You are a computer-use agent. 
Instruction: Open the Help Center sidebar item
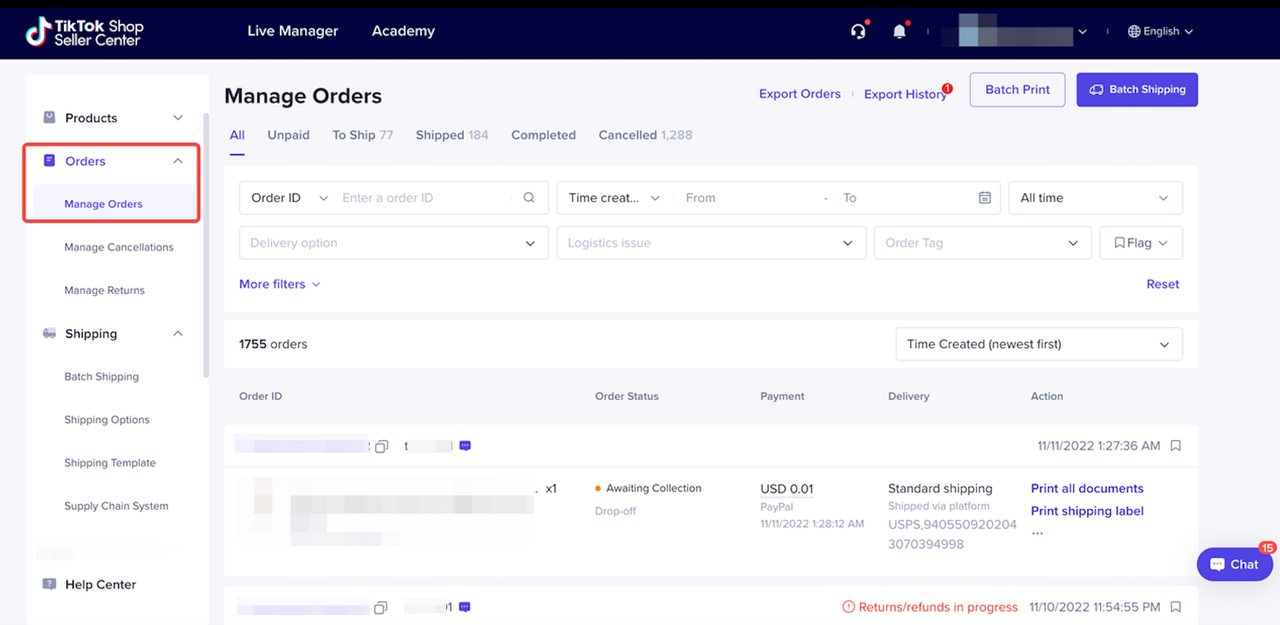[x=100, y=584]
